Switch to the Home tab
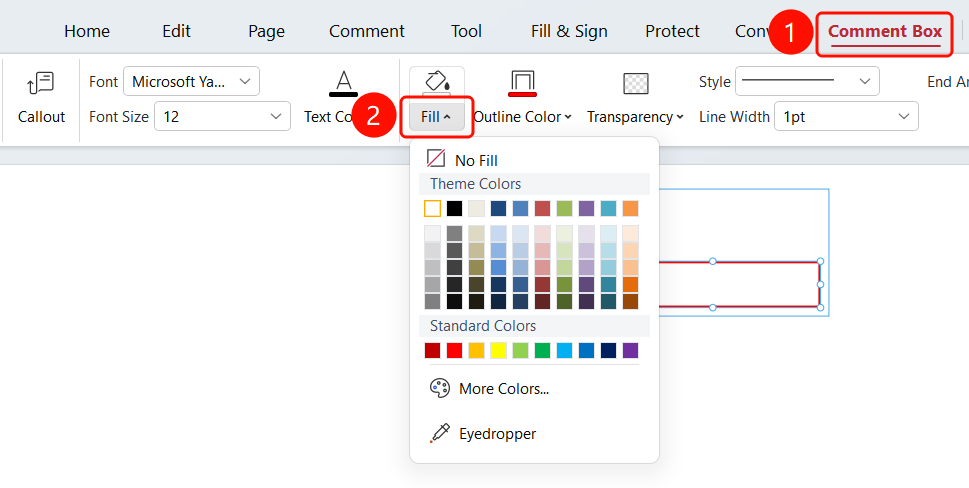The height and width of the screenshot is (488, 969). pos(87,31)
